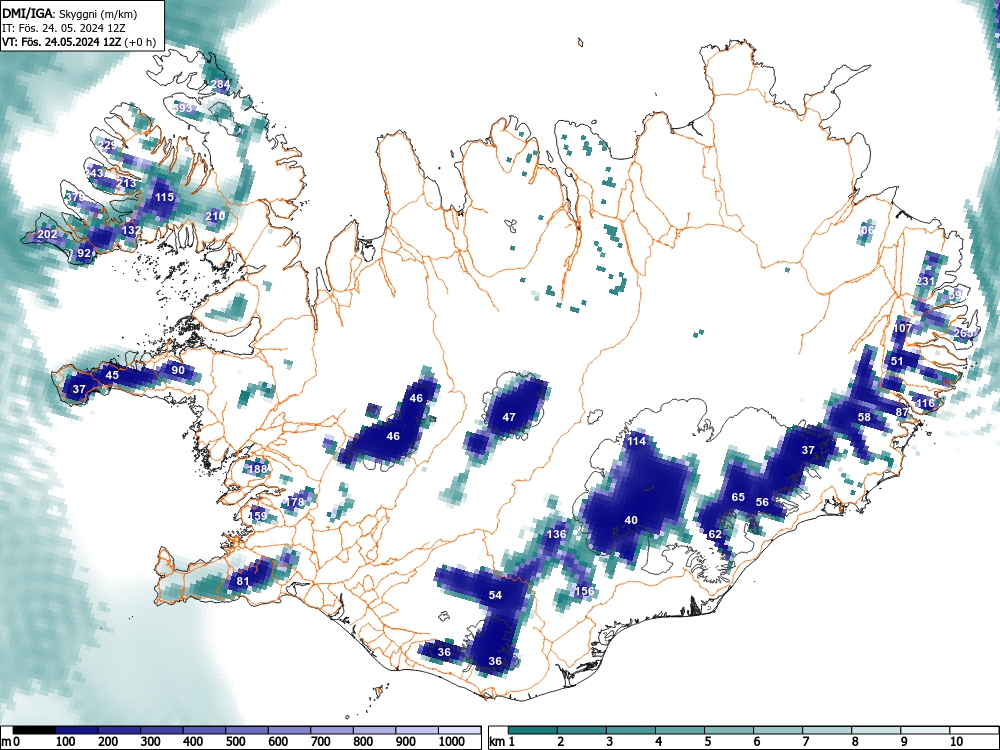Click the 'm 0' legend scale label
1000x750 pixels.
pyautogui.click(x=12, y=742)
